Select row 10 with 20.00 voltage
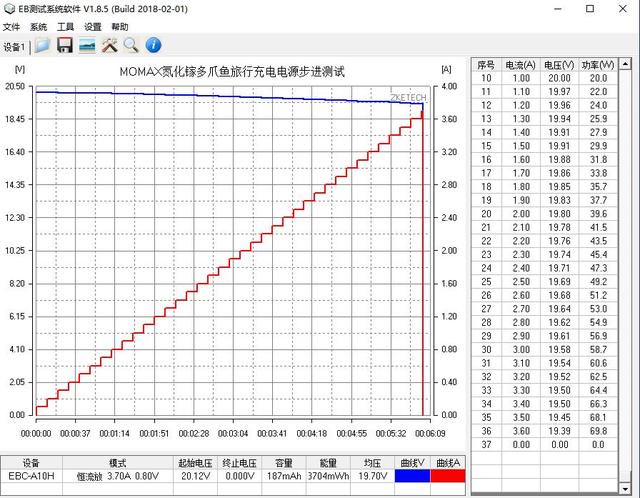Image resolution: width=640 pixels, height=498 pixels. point(545,78)
